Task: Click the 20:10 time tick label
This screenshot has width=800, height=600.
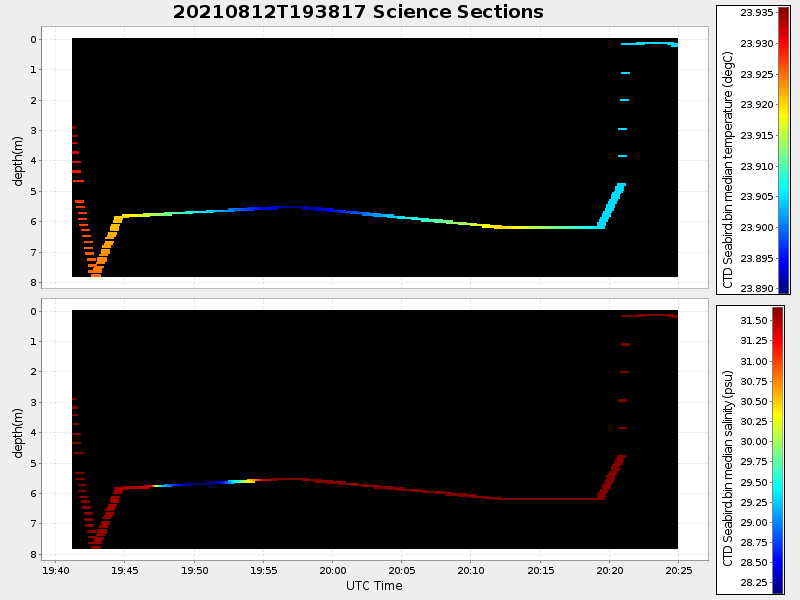Action: [x=471, y=570]
